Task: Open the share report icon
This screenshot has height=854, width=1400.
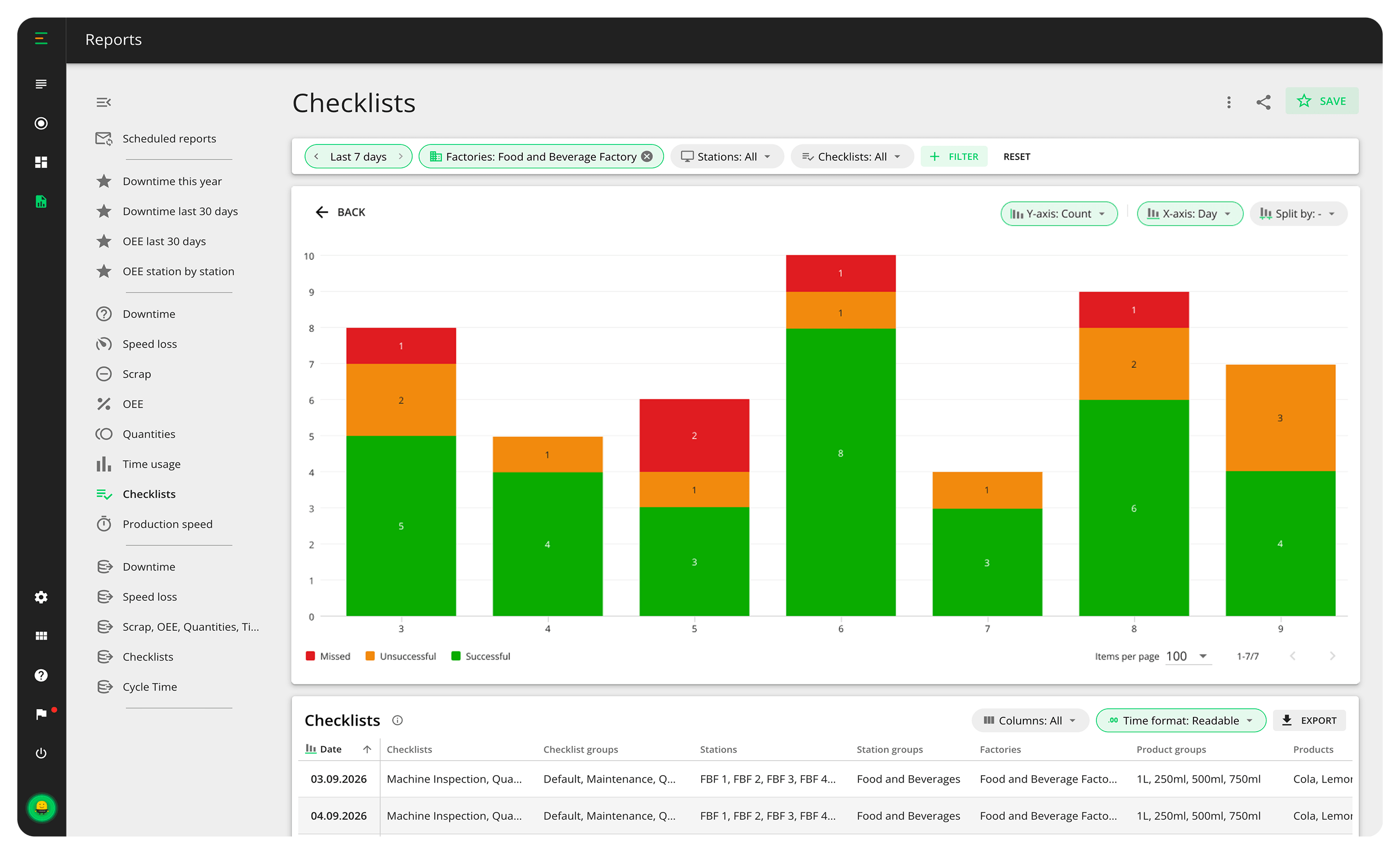Action: 1263,102
